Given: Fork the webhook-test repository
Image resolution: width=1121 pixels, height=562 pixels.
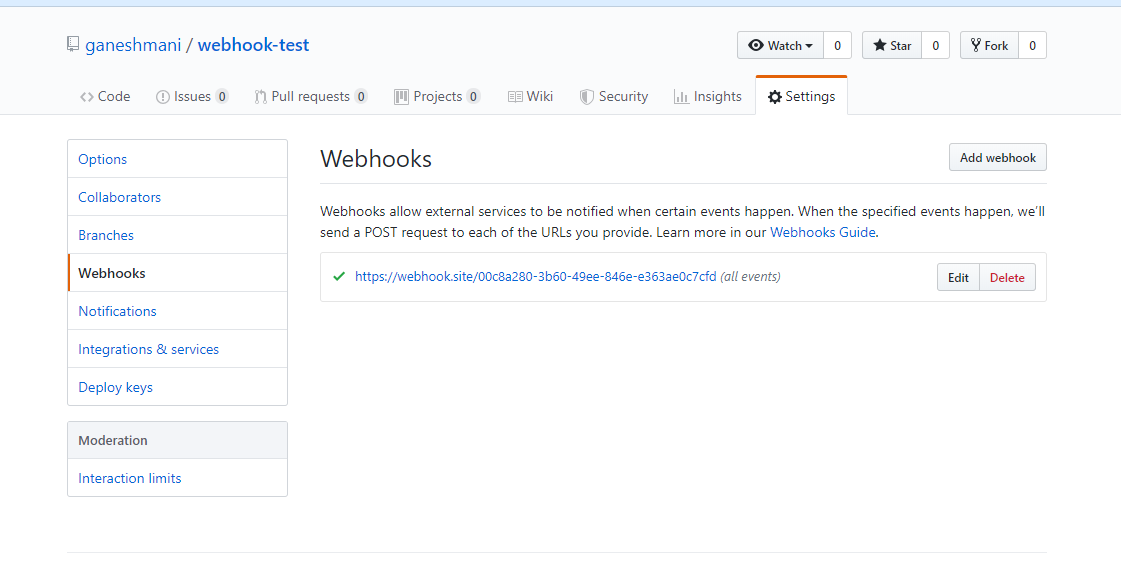Looking at the screenshot, I should pos(990,45).
